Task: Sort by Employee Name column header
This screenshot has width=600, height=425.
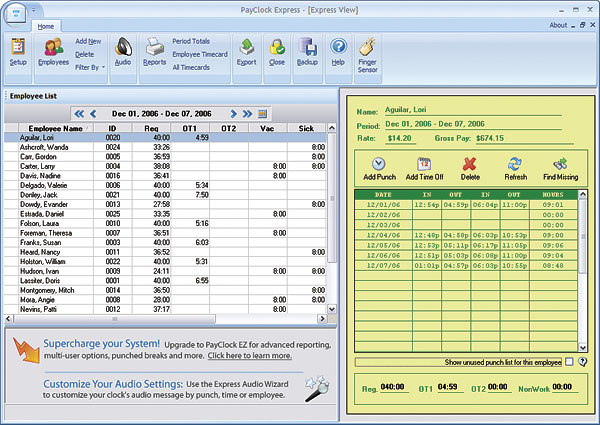Action: coord(55,128)
